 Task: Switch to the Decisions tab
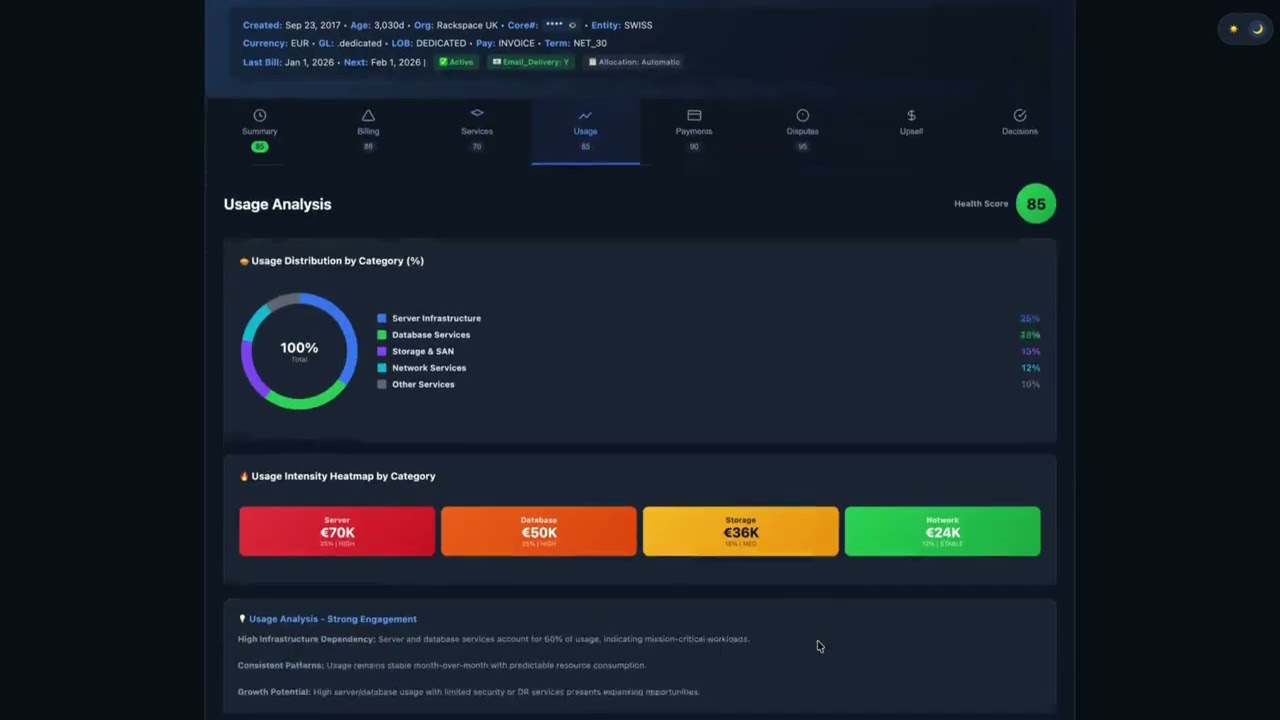point(1020,130)
